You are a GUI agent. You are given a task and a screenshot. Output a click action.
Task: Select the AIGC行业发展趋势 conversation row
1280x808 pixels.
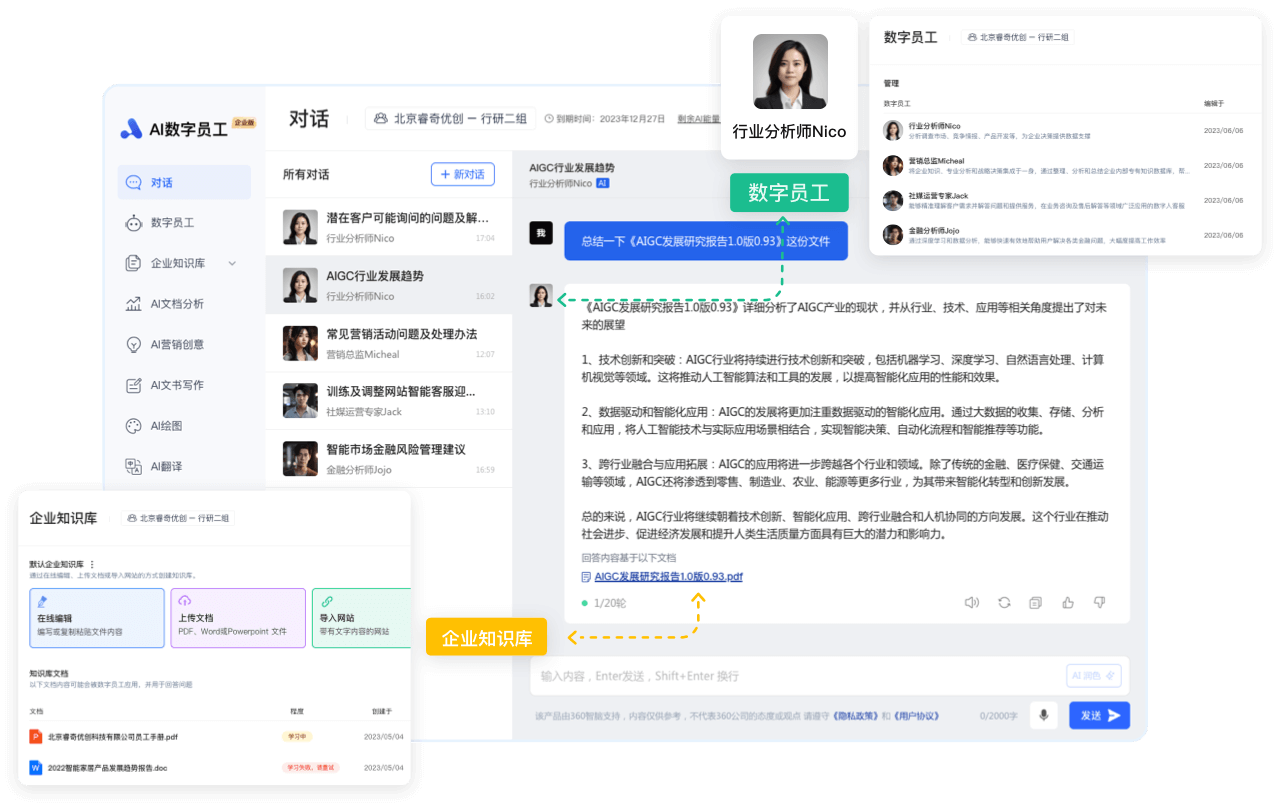pos(388,285)
